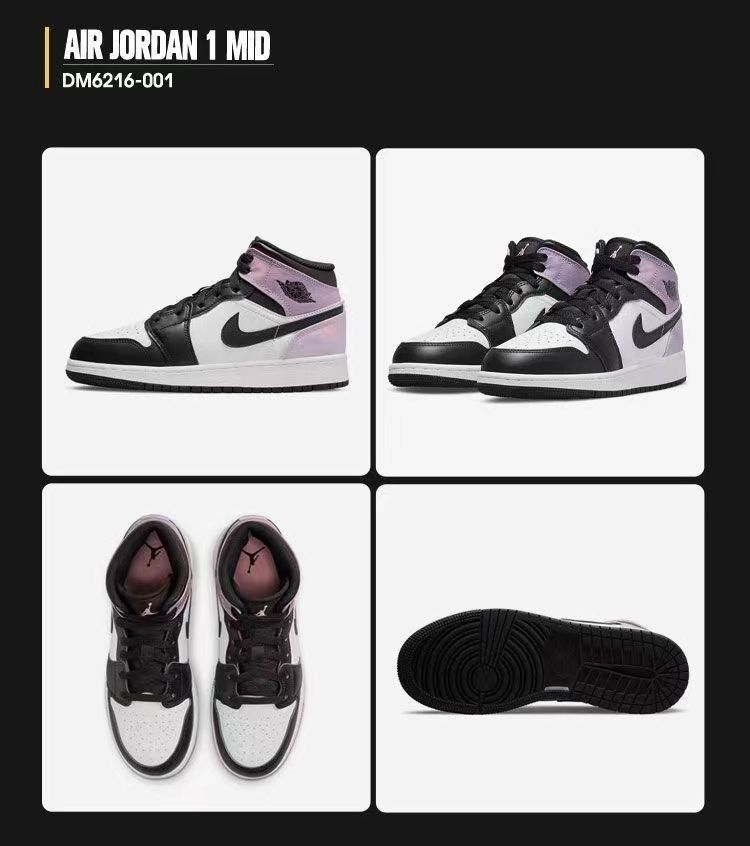This screenshot has width=750, height=846.
Task: Open the side profile shoe photo
Action: [206, 311]
